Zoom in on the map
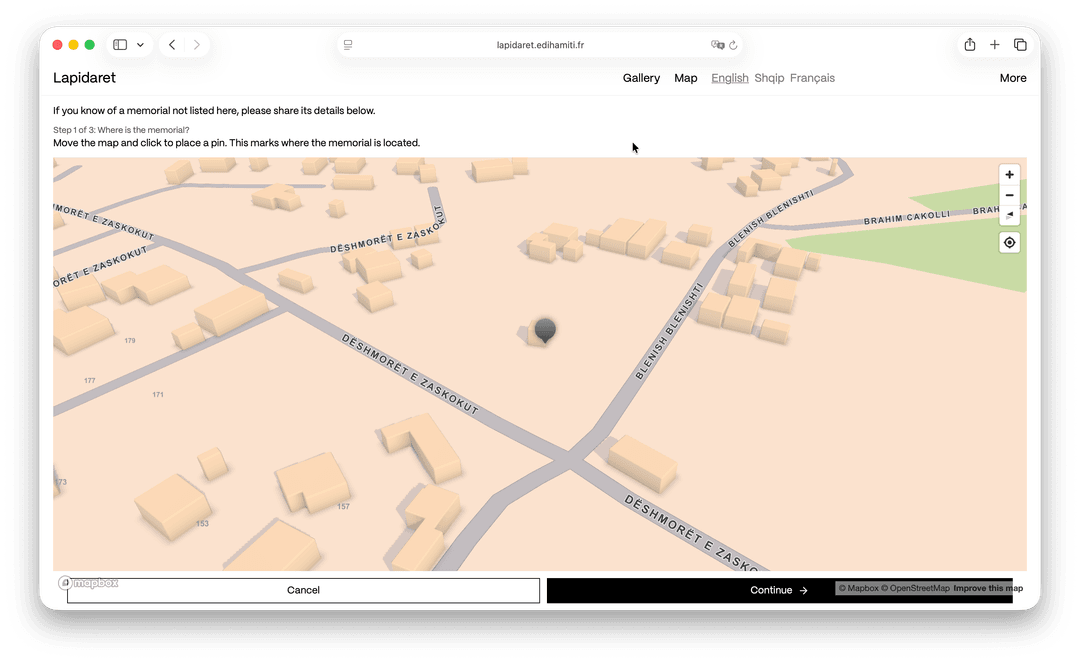This screenshot has height=662, width=1080. (1009, 174)
